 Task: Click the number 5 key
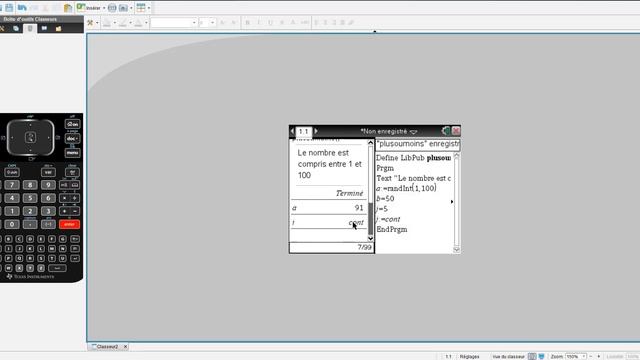pos(30,198)
